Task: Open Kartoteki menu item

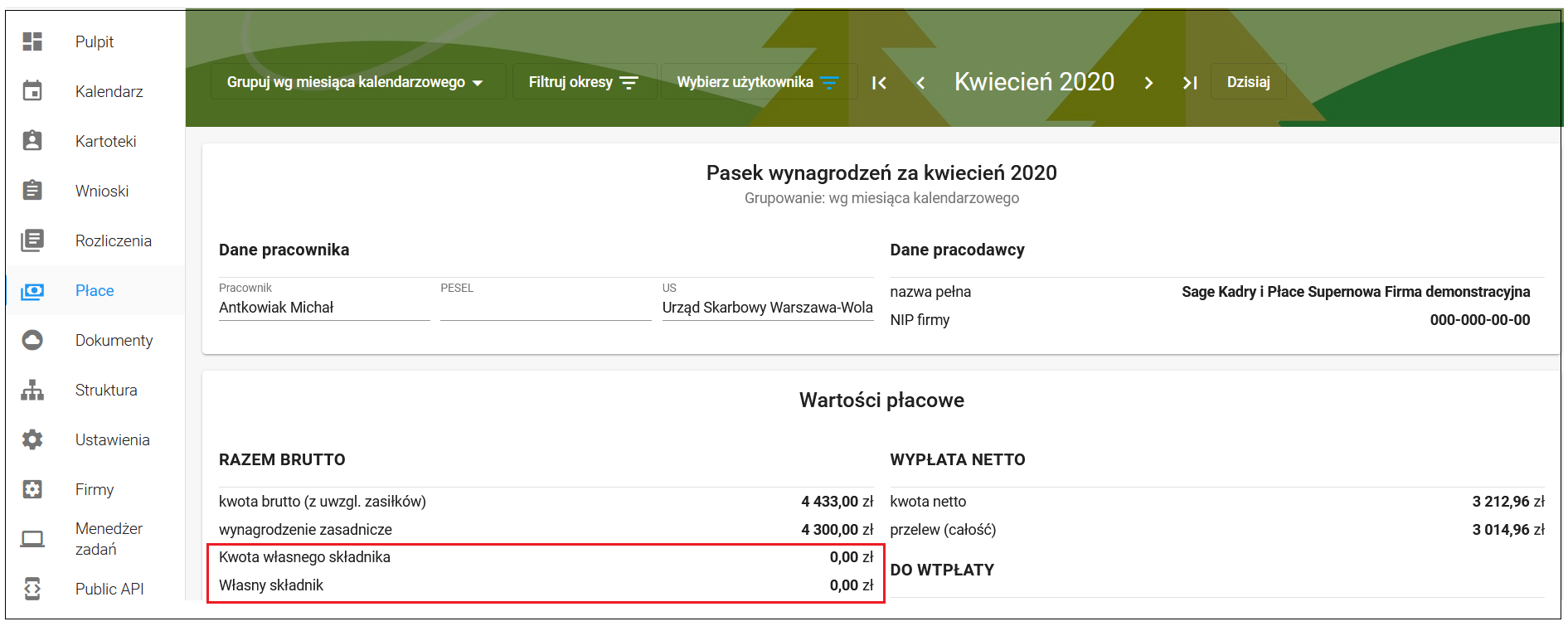Action: [95, 141]
